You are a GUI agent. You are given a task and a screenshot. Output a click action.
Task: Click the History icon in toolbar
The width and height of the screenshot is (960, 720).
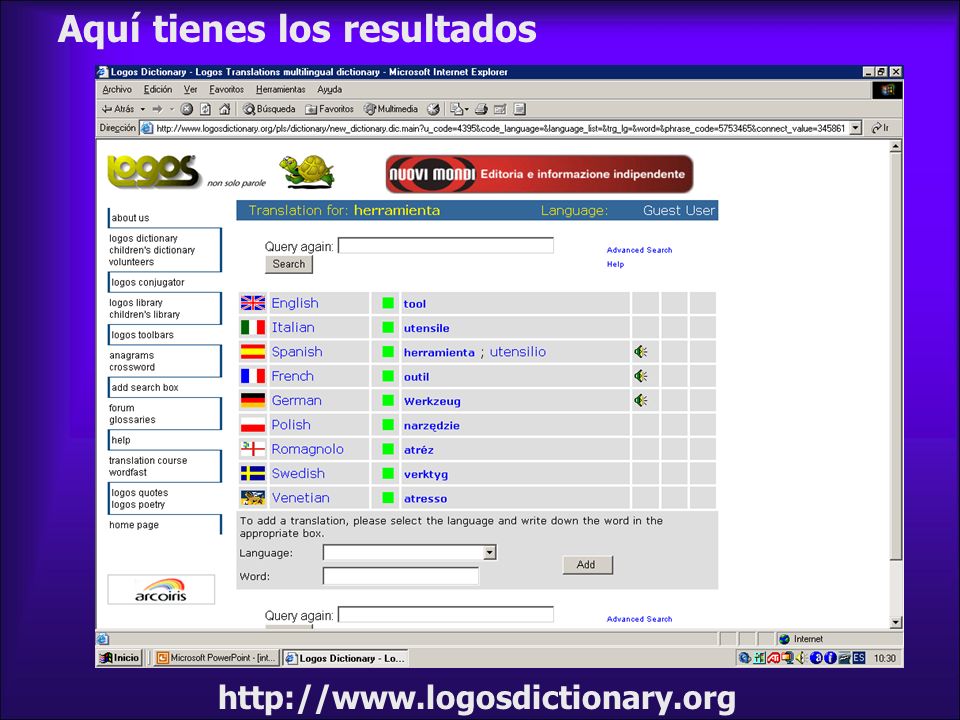pyautogui.click(x=433, y=109)
